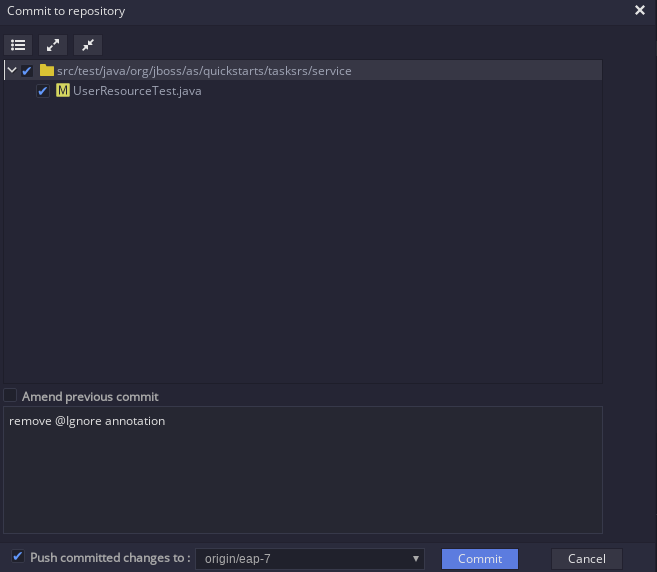Close the Commit to repository dialog
Image resolution: width=657 pixels, height=572 pixels.
tap(639, 10)
